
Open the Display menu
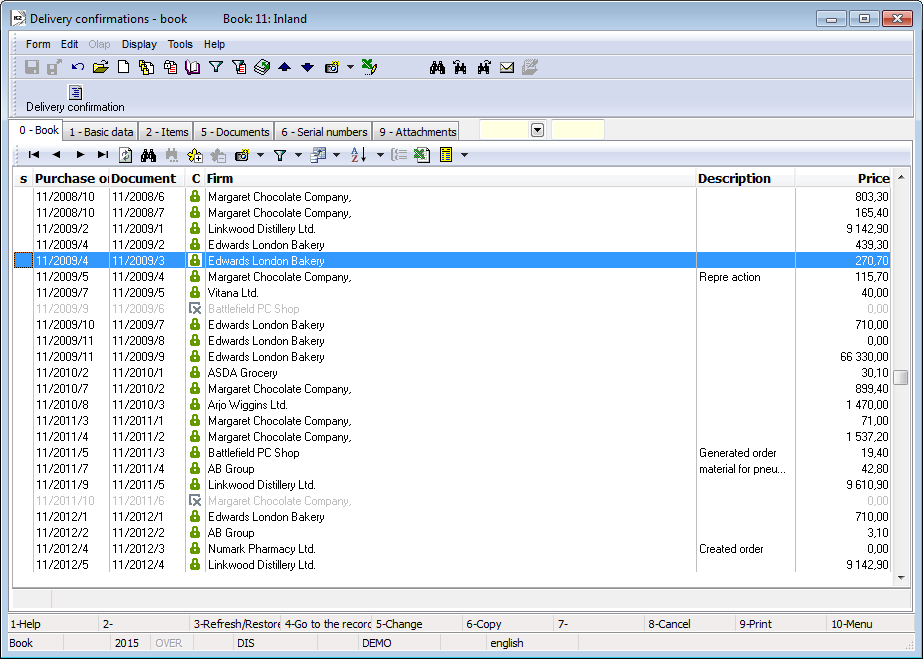coord(139,44)
